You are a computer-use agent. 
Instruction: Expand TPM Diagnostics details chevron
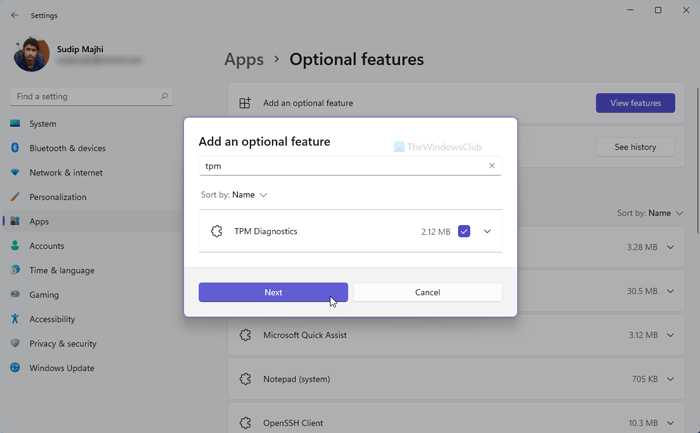(487, 231)
